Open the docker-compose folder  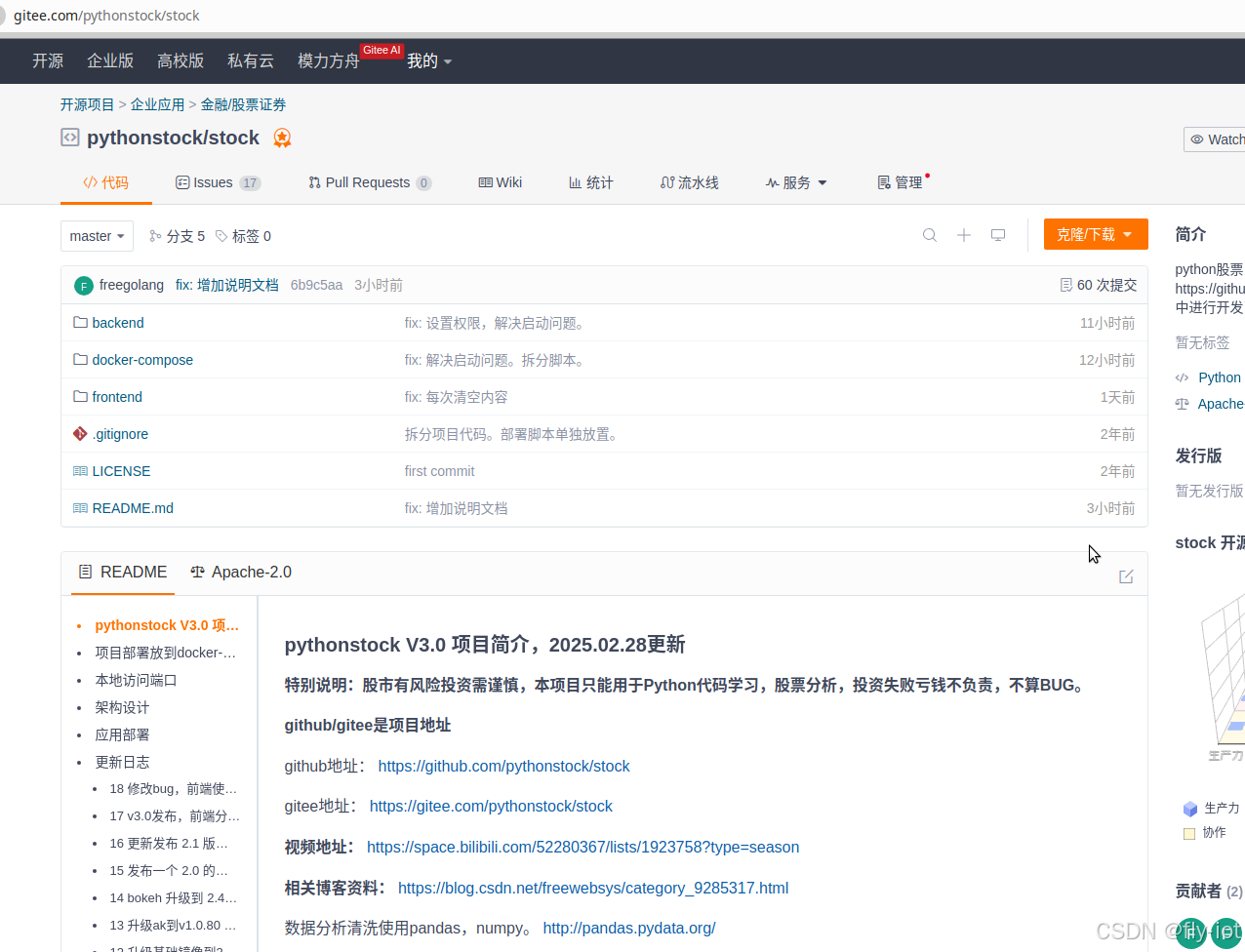tap(142, 360)
